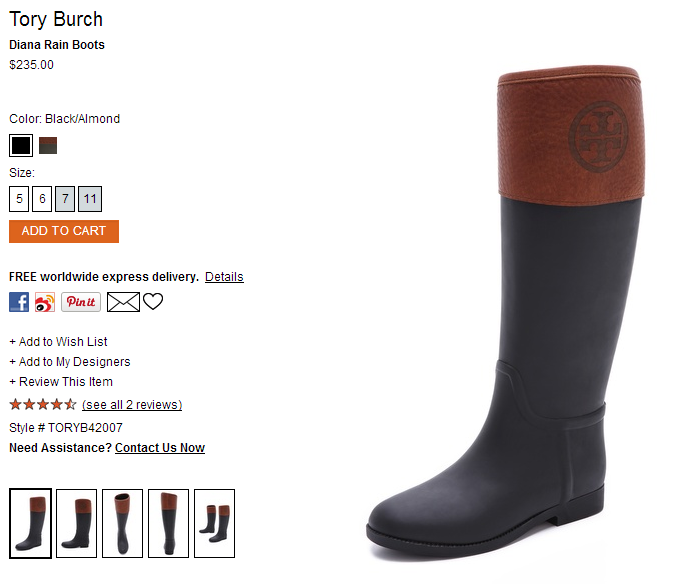Share on Weibo using the red icon
The image size is (673, 584).
pyautogui.click(x=45, y=302)
